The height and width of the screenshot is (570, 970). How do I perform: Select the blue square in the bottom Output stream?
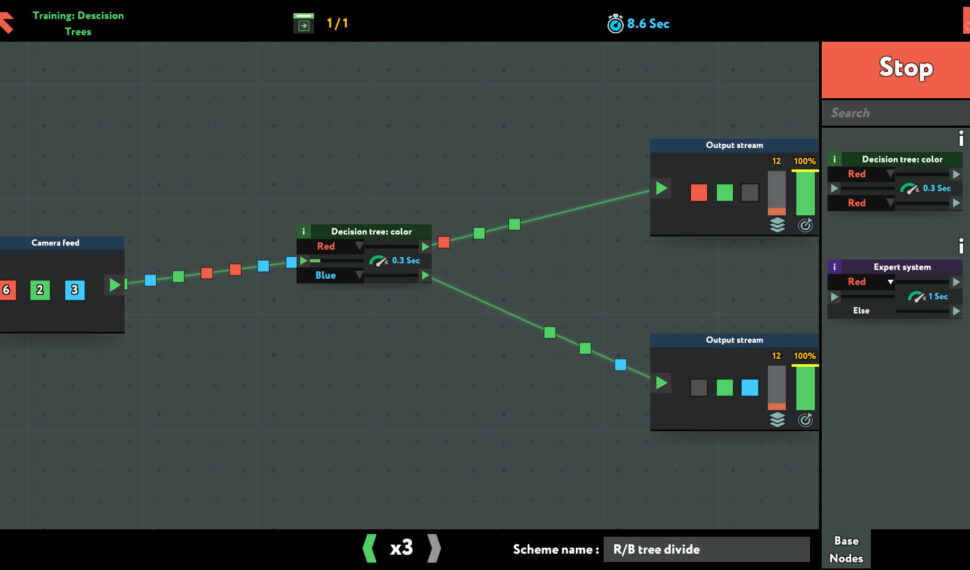coord(749,387)
